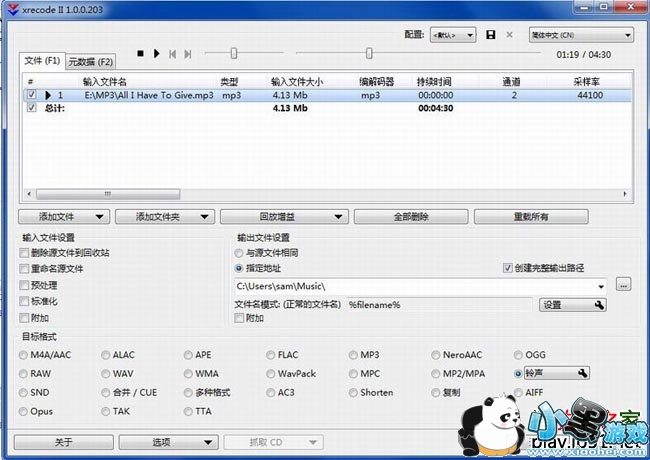Open the 简体中文 (CN) language dropdown
The height and width of the screenshot is (460, 650).
click(581, 35)
